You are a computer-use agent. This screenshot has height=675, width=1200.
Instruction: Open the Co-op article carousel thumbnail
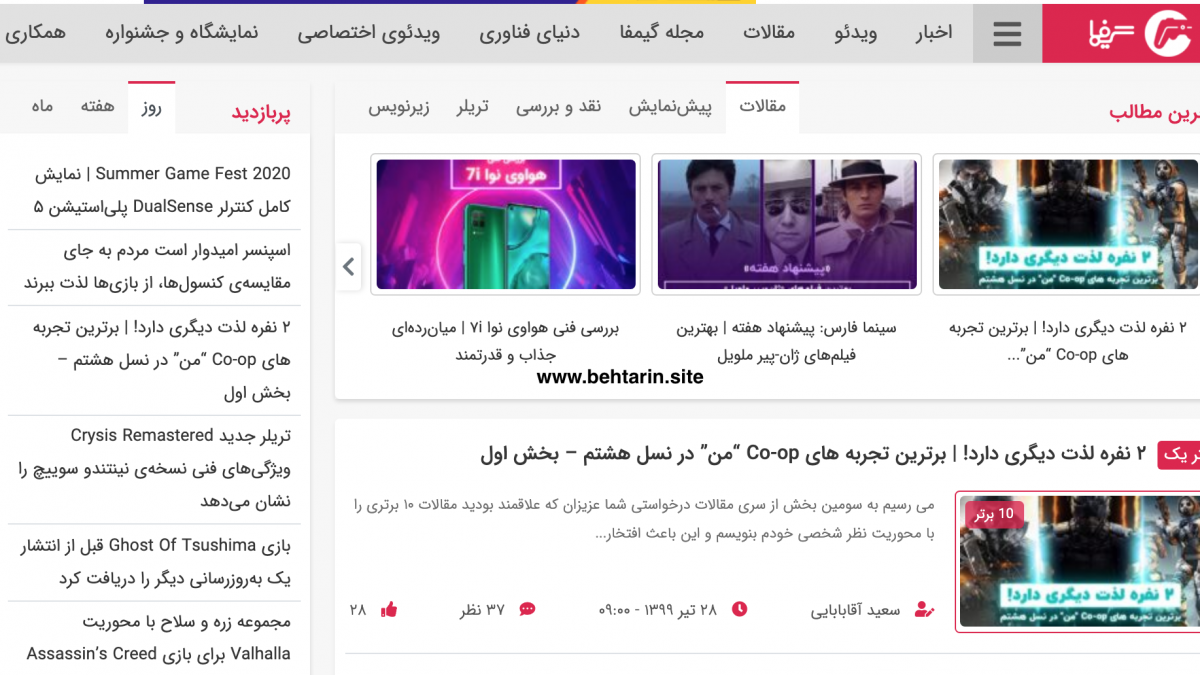(1068, 225)
